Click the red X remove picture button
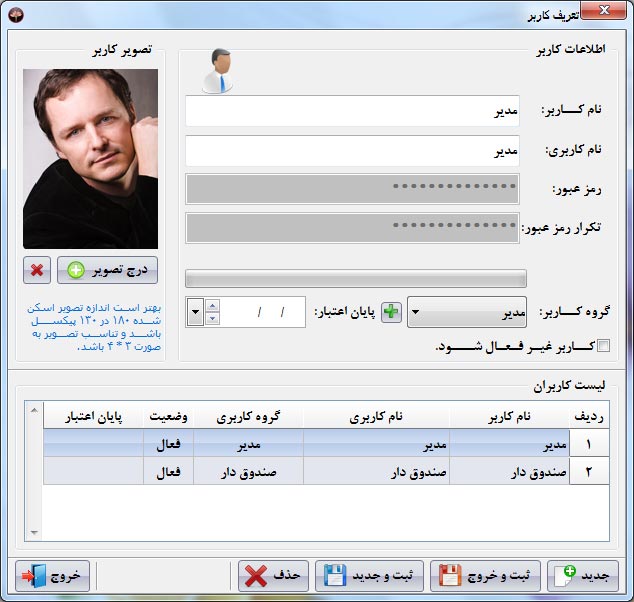 37,270
